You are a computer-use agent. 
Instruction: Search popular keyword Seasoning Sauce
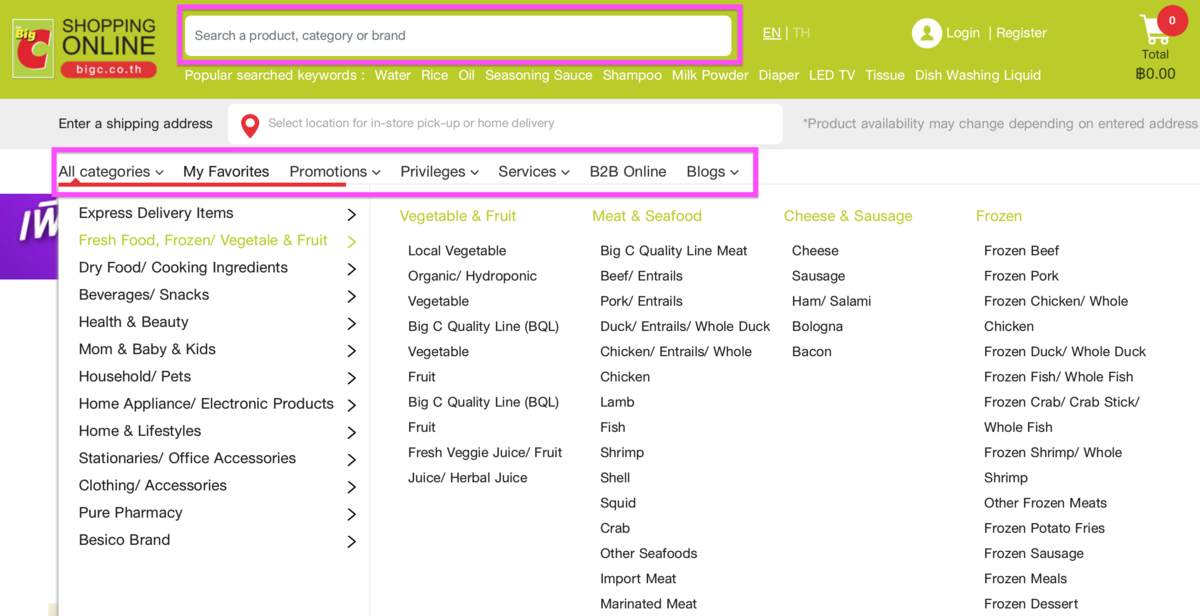pyautogui.click(x=539, y=75)
